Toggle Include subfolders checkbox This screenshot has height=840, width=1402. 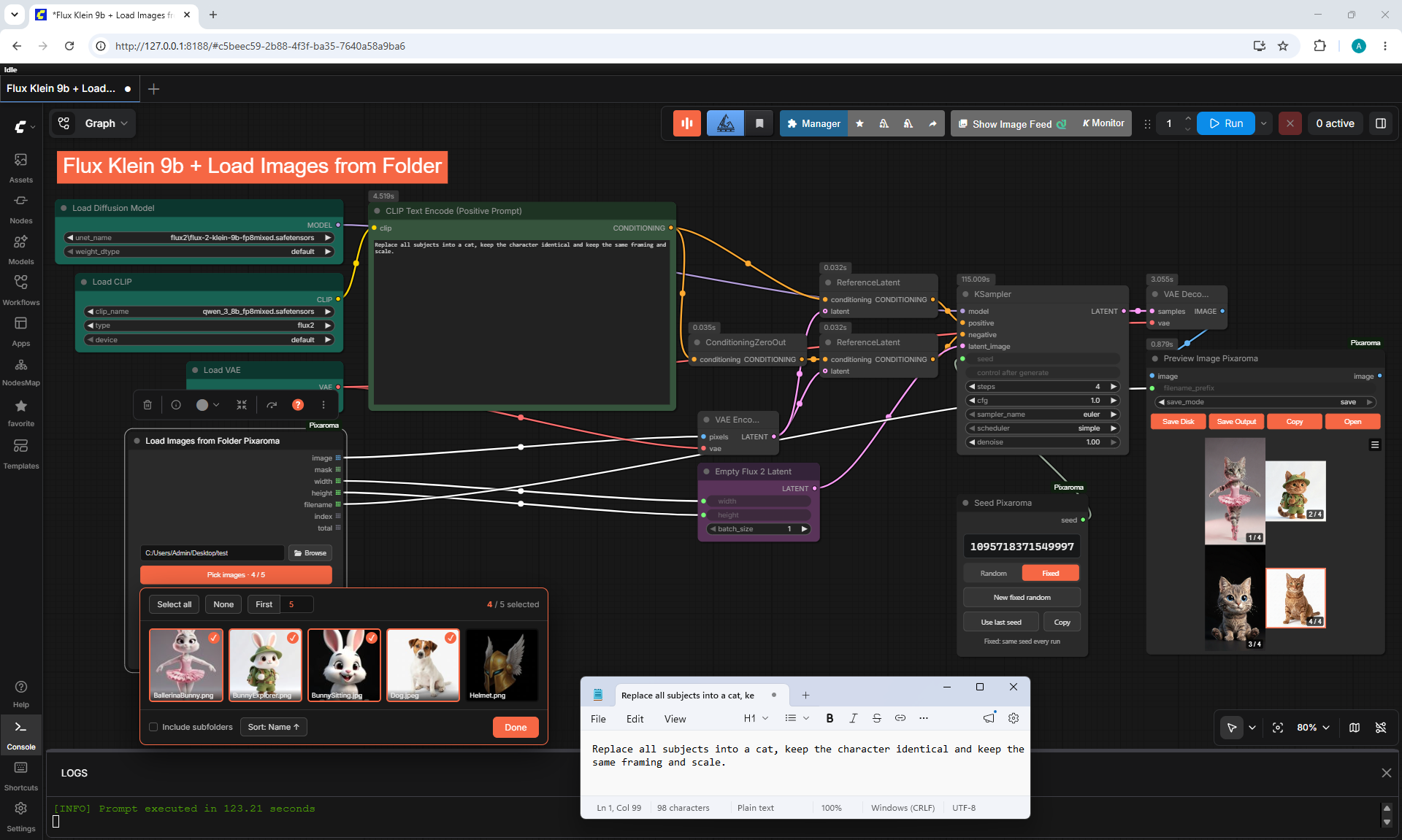point(153,727)
